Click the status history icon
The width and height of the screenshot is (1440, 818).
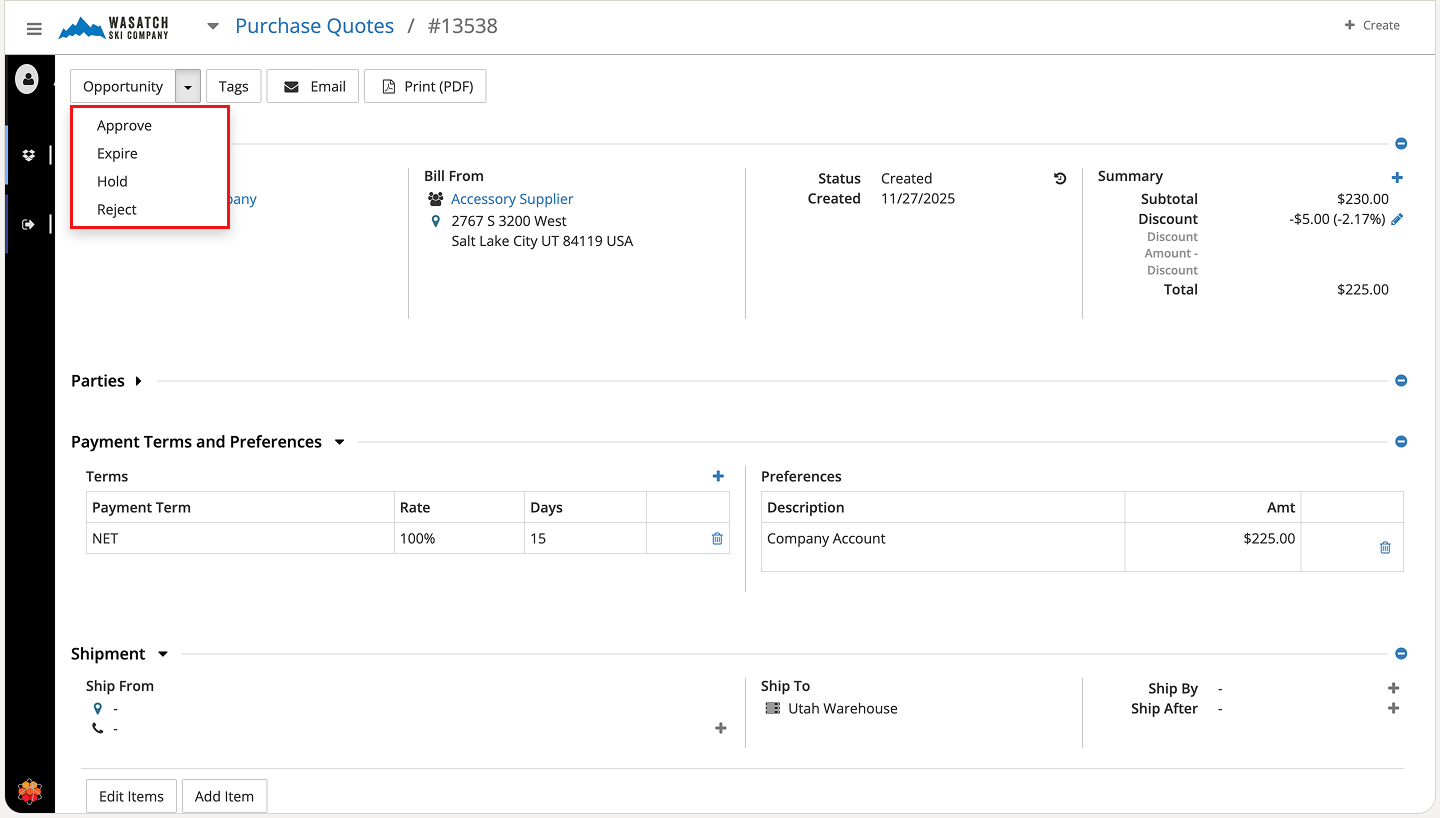(1060, 179)
